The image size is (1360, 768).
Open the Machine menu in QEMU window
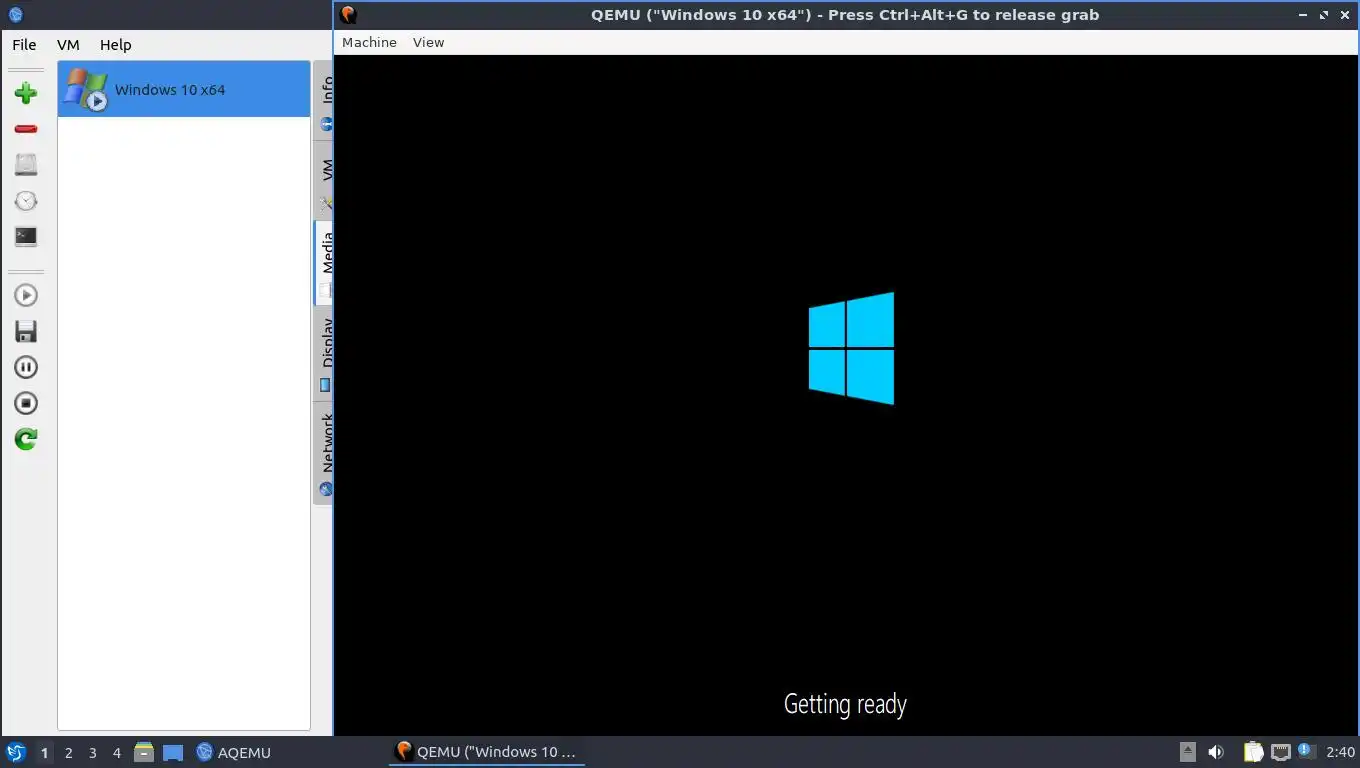point(369,42)
